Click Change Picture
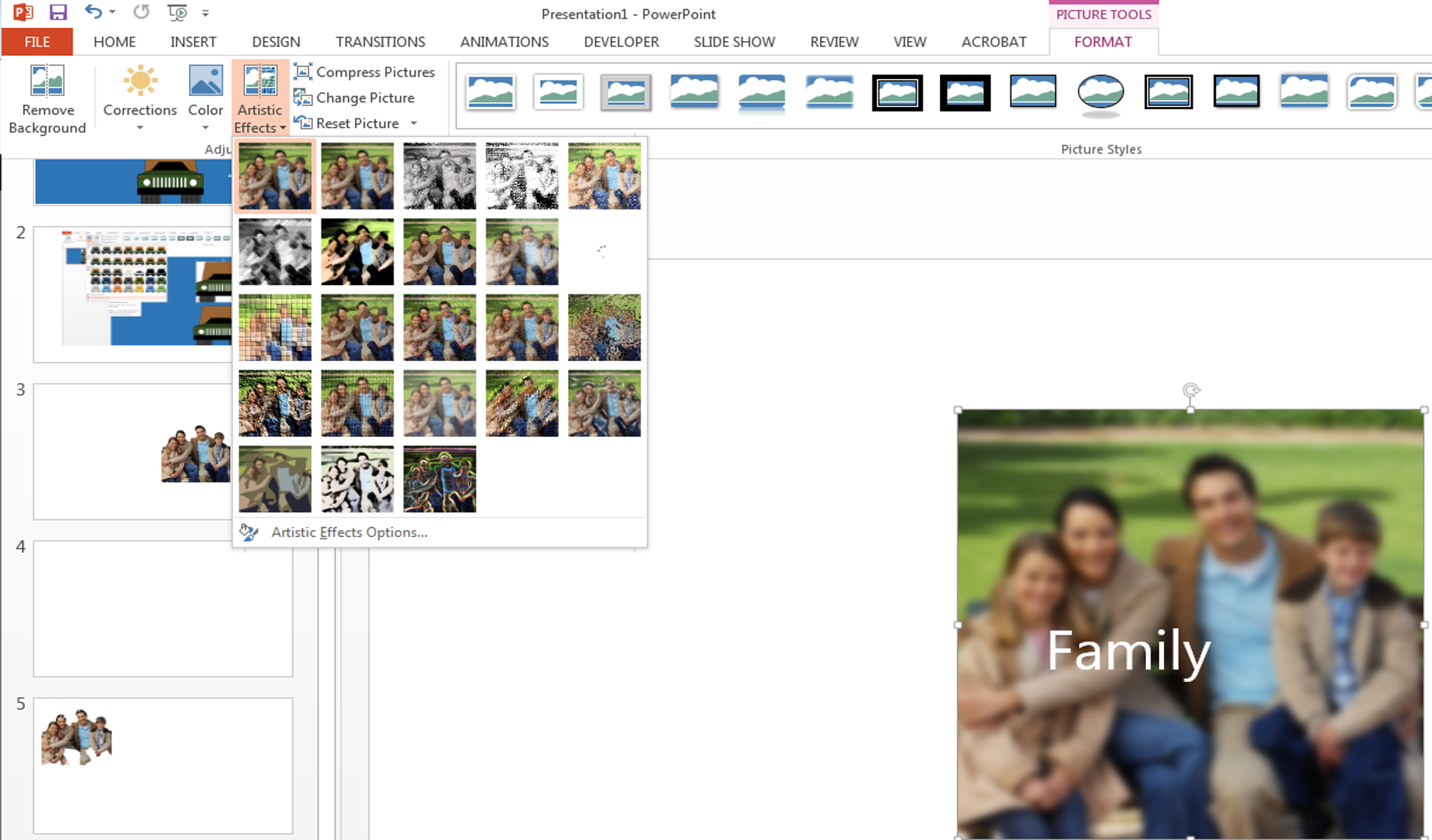Image resolution: width=1432 pixels, height=840 pixels. pyautogui.click(x=354, y=98)
